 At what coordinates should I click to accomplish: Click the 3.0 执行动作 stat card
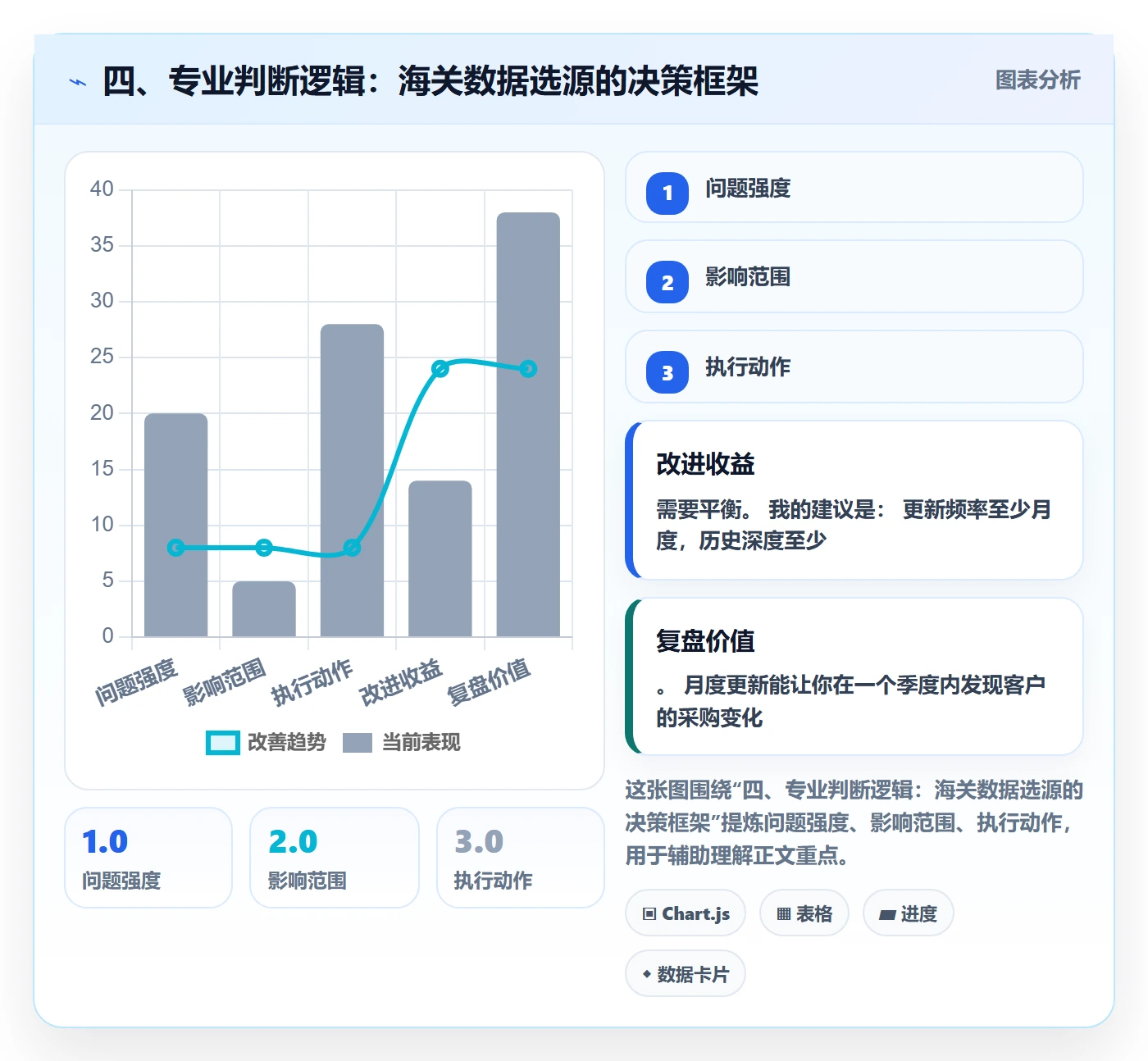tap(520, 858)
